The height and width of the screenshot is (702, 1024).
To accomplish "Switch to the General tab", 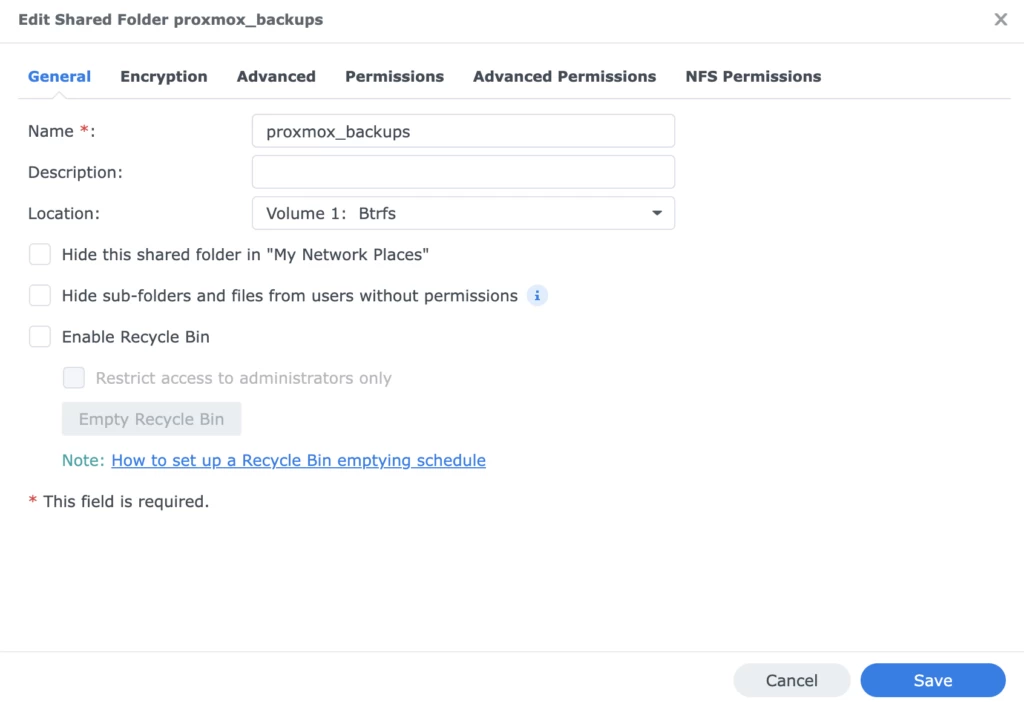I will tap(59, 76).
